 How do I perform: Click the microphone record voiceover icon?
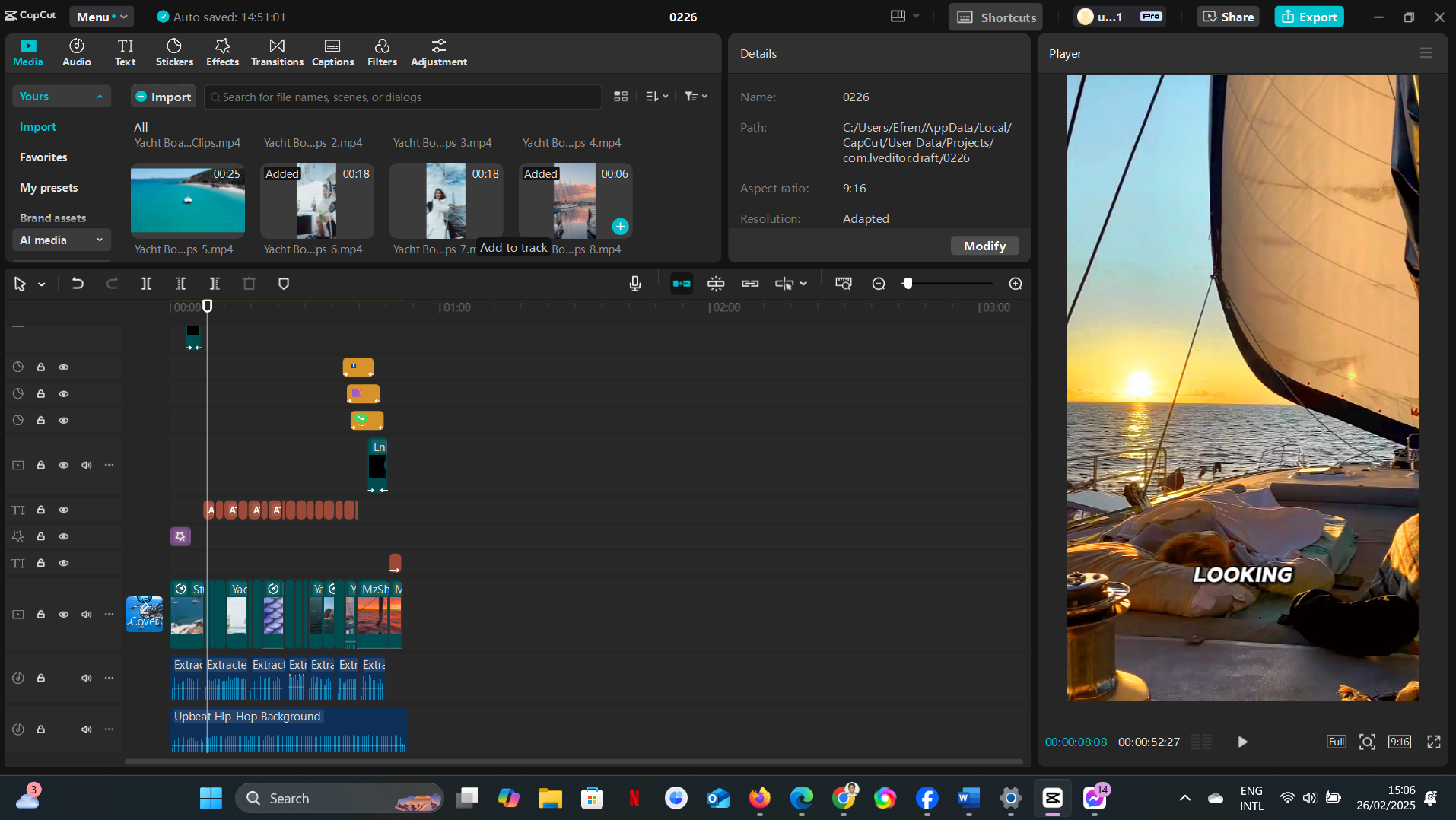pos(634,284)
